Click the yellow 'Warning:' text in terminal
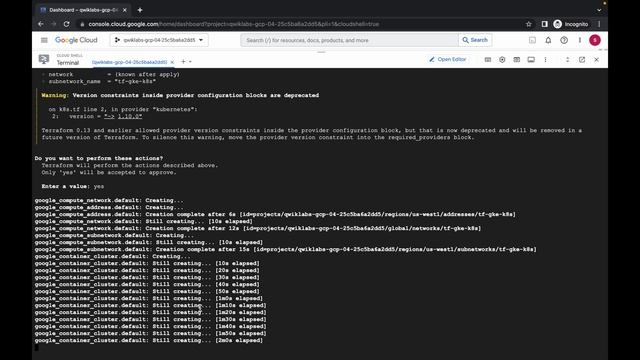Screen dimensions: 640x360 55,95
